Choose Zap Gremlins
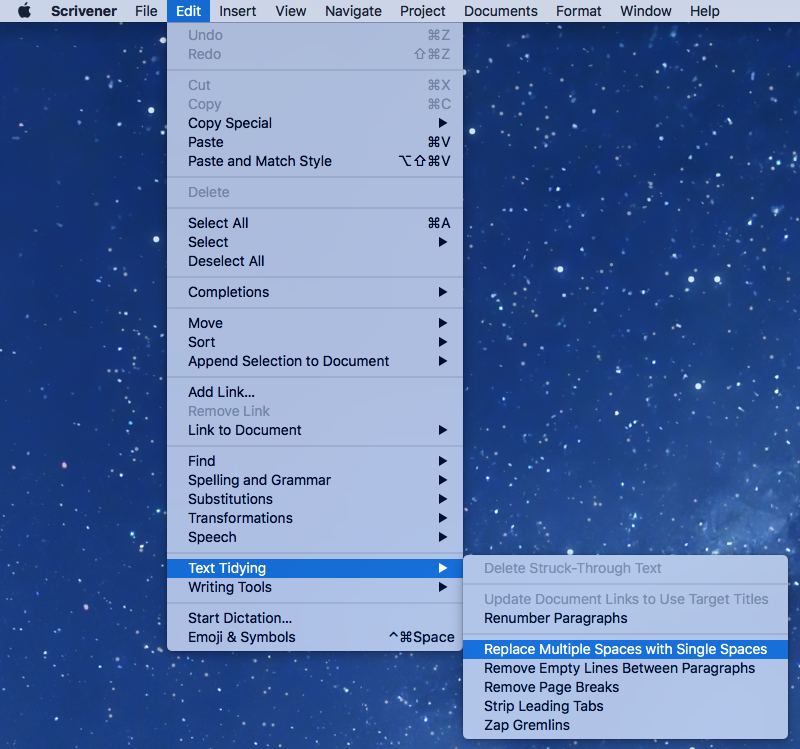 tap(625, 725)
